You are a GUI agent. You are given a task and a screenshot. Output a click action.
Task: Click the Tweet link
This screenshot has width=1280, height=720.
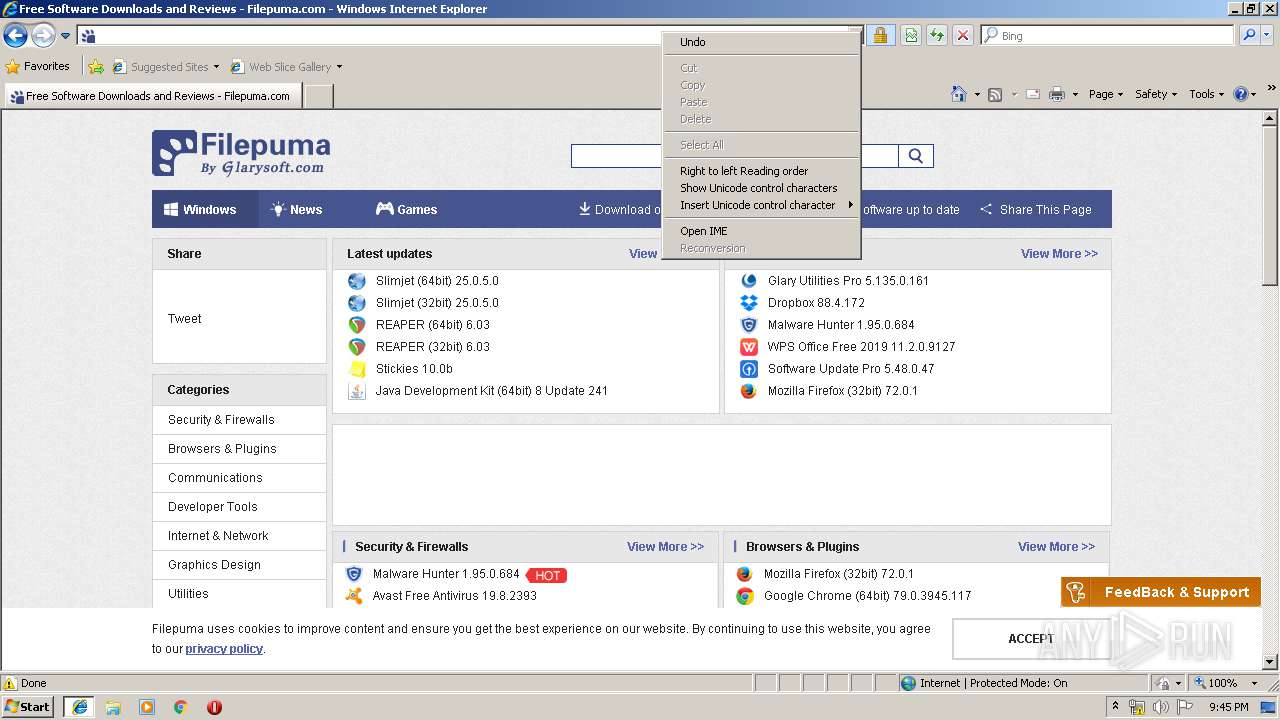[185, 318]
